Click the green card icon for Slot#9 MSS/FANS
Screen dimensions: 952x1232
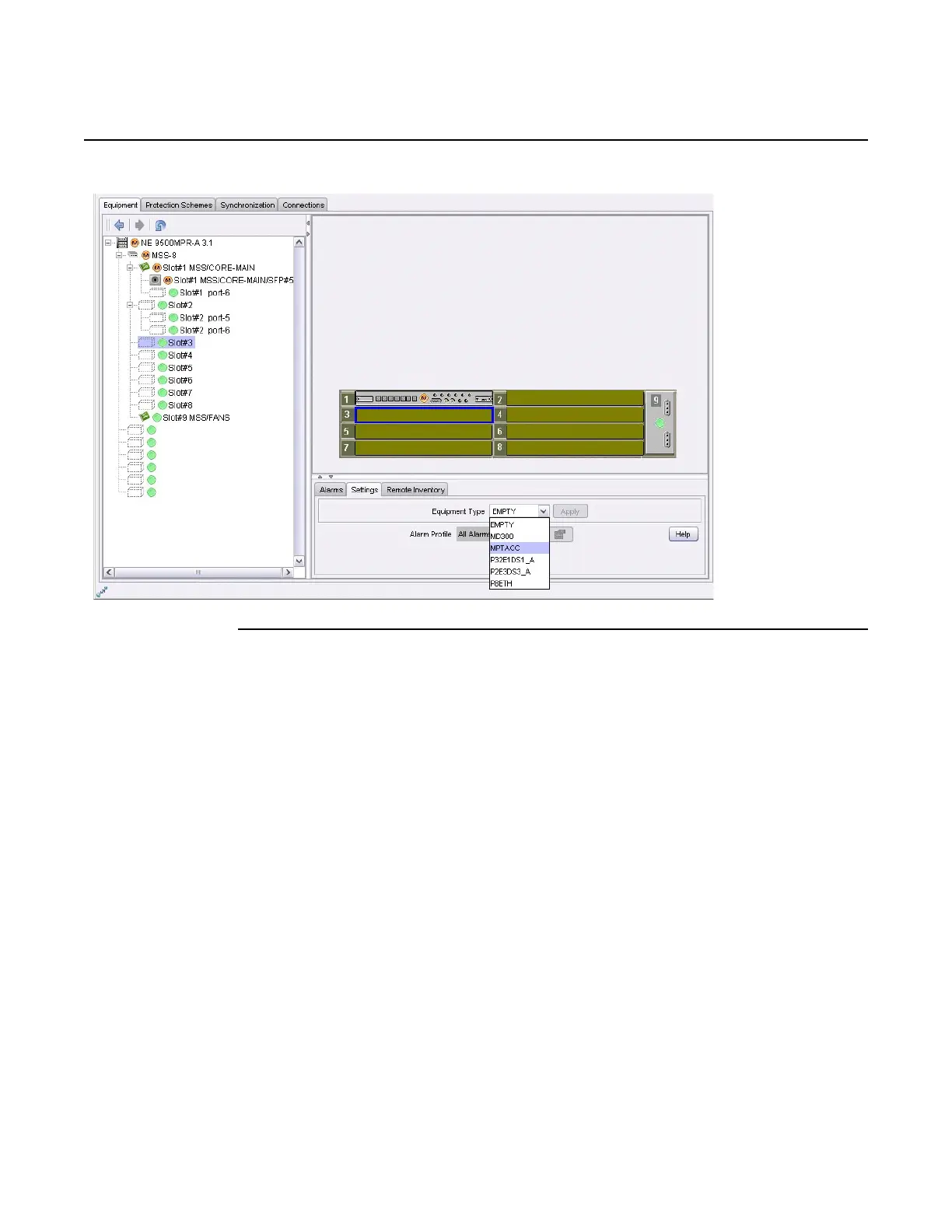pyautogui.click(x=145, y=417)
